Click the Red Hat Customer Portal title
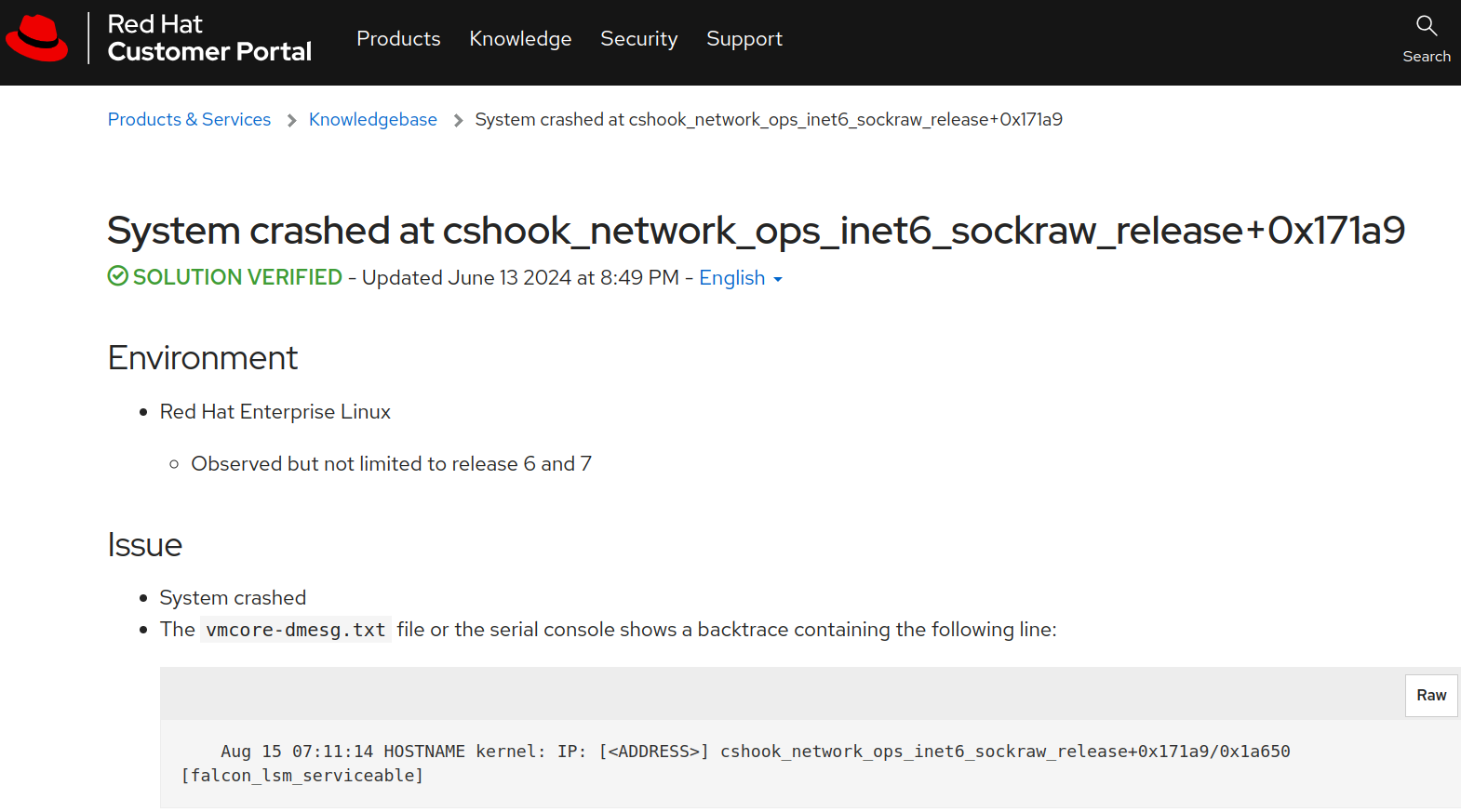 point(209,38)
